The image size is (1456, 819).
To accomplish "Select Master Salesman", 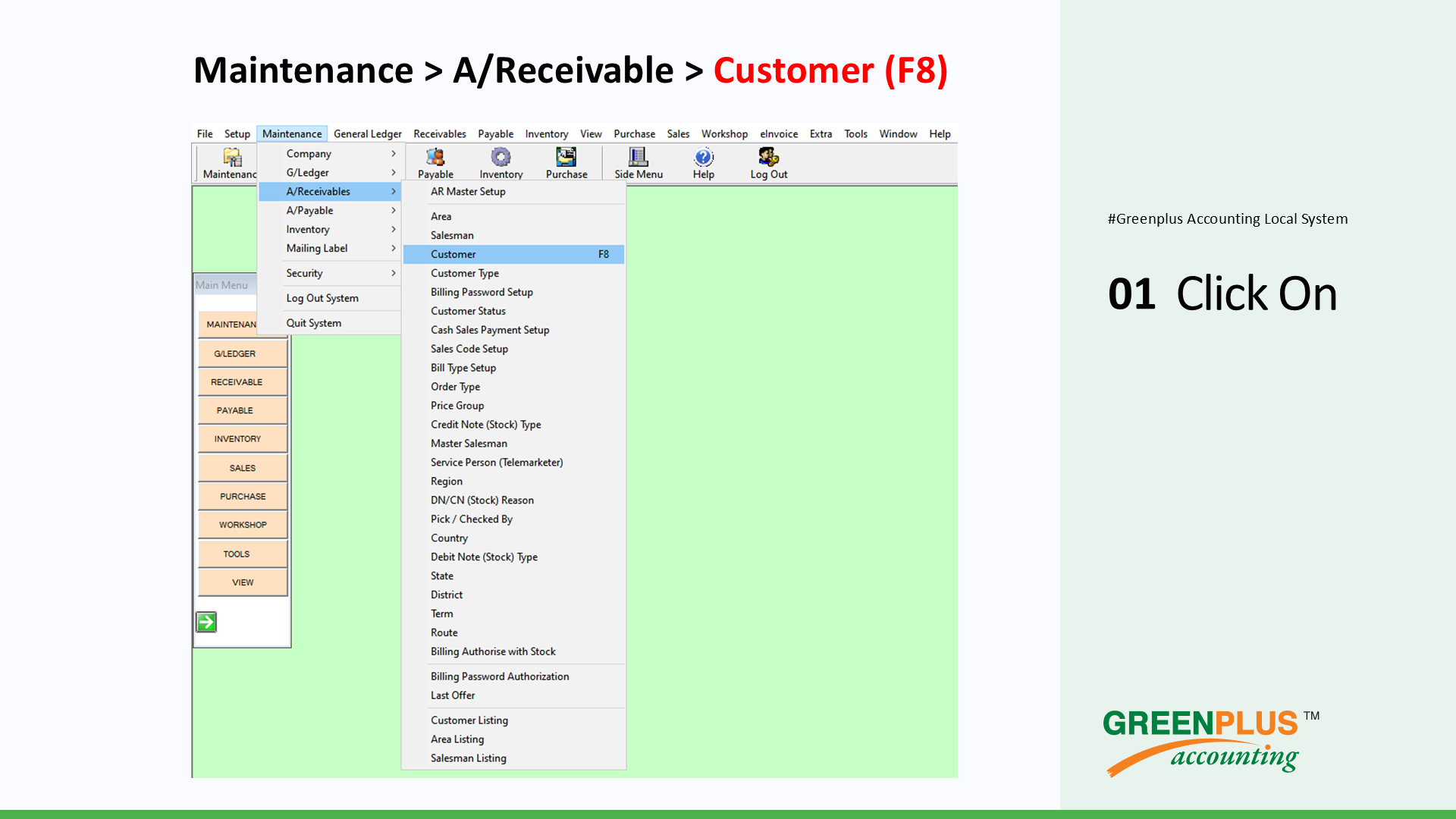I will click(514, 444).
